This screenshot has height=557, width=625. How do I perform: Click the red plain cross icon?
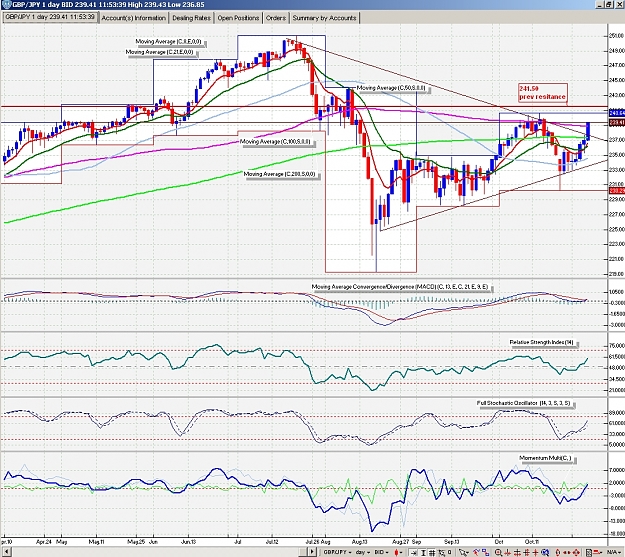pyautogui.click(x=535, y=553)
